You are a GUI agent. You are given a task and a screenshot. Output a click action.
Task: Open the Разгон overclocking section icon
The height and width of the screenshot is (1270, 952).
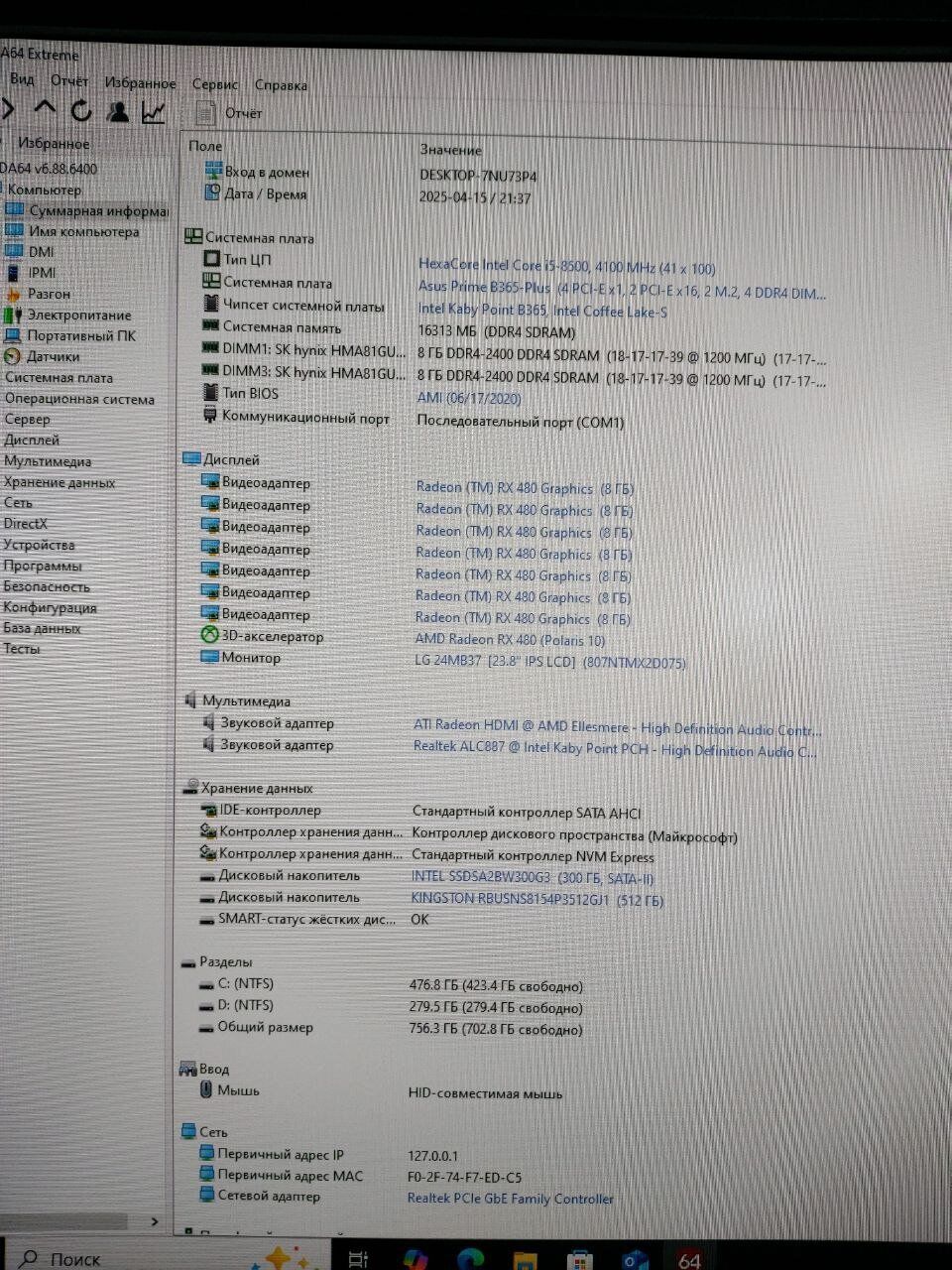(15, 294)
